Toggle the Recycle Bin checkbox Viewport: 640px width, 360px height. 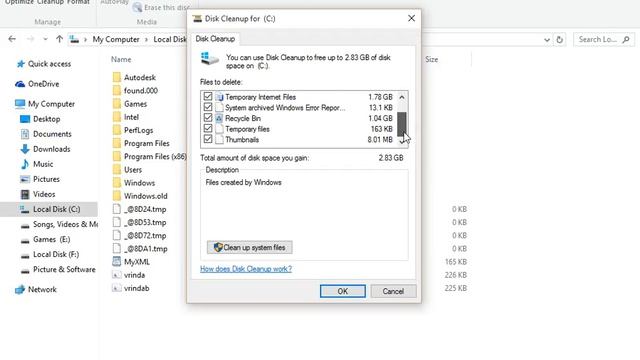[x=208, y=118]
